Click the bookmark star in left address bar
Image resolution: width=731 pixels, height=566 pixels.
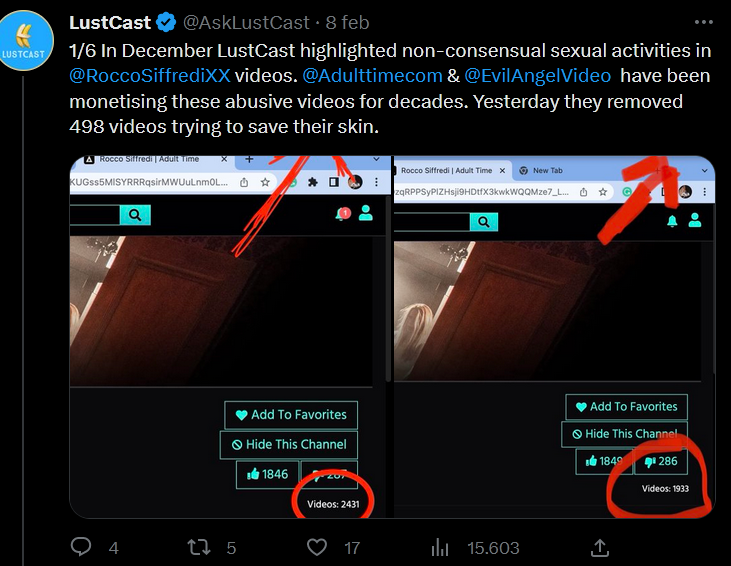[266, 182]
